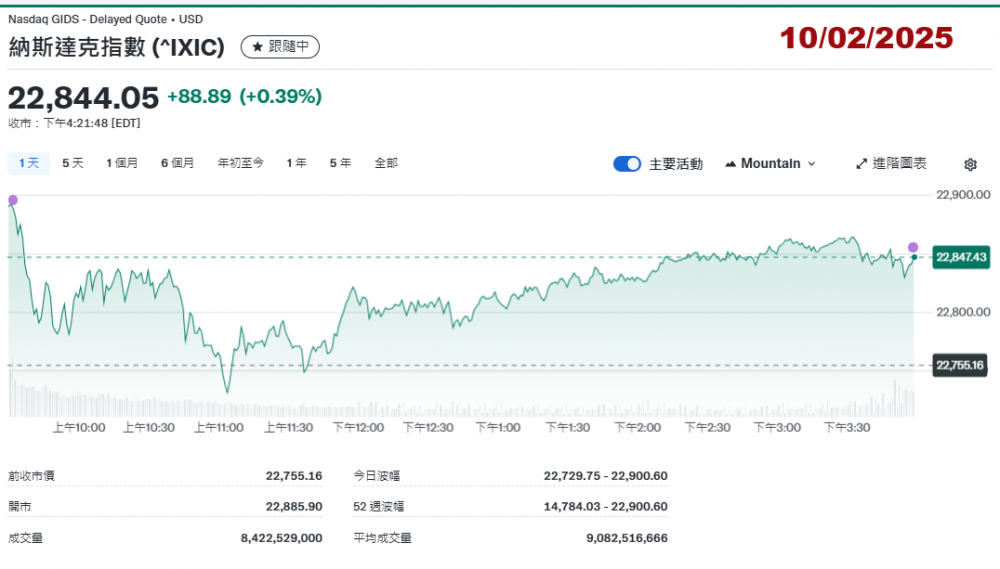
Task: Switch to the 5天 range
Action: click(73, 163)
